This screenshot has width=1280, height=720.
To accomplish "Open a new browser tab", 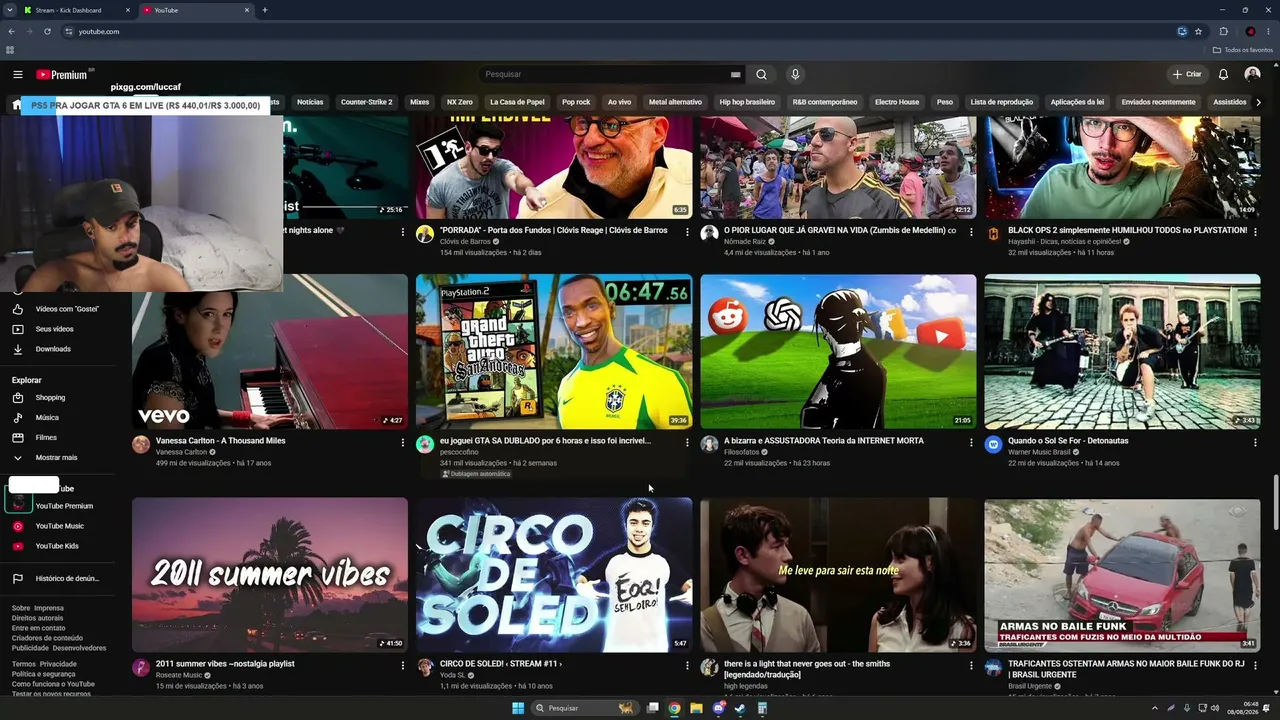I will pos(265,10).
